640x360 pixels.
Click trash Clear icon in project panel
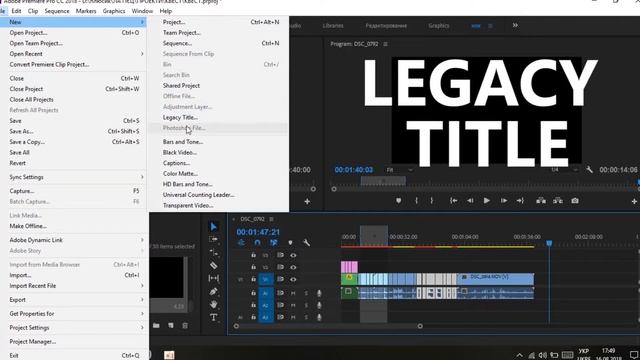pos(185,325)
